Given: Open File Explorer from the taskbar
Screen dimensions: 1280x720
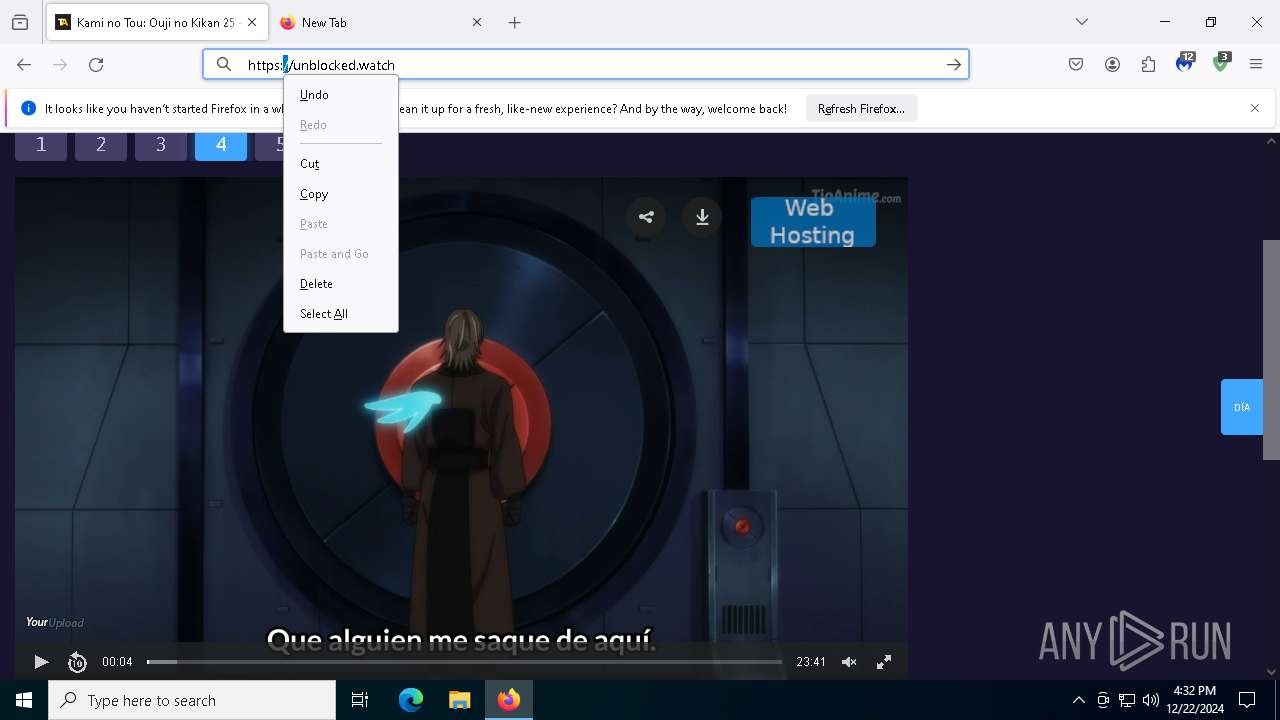Looking at the screenshot, I should point(459,700).
